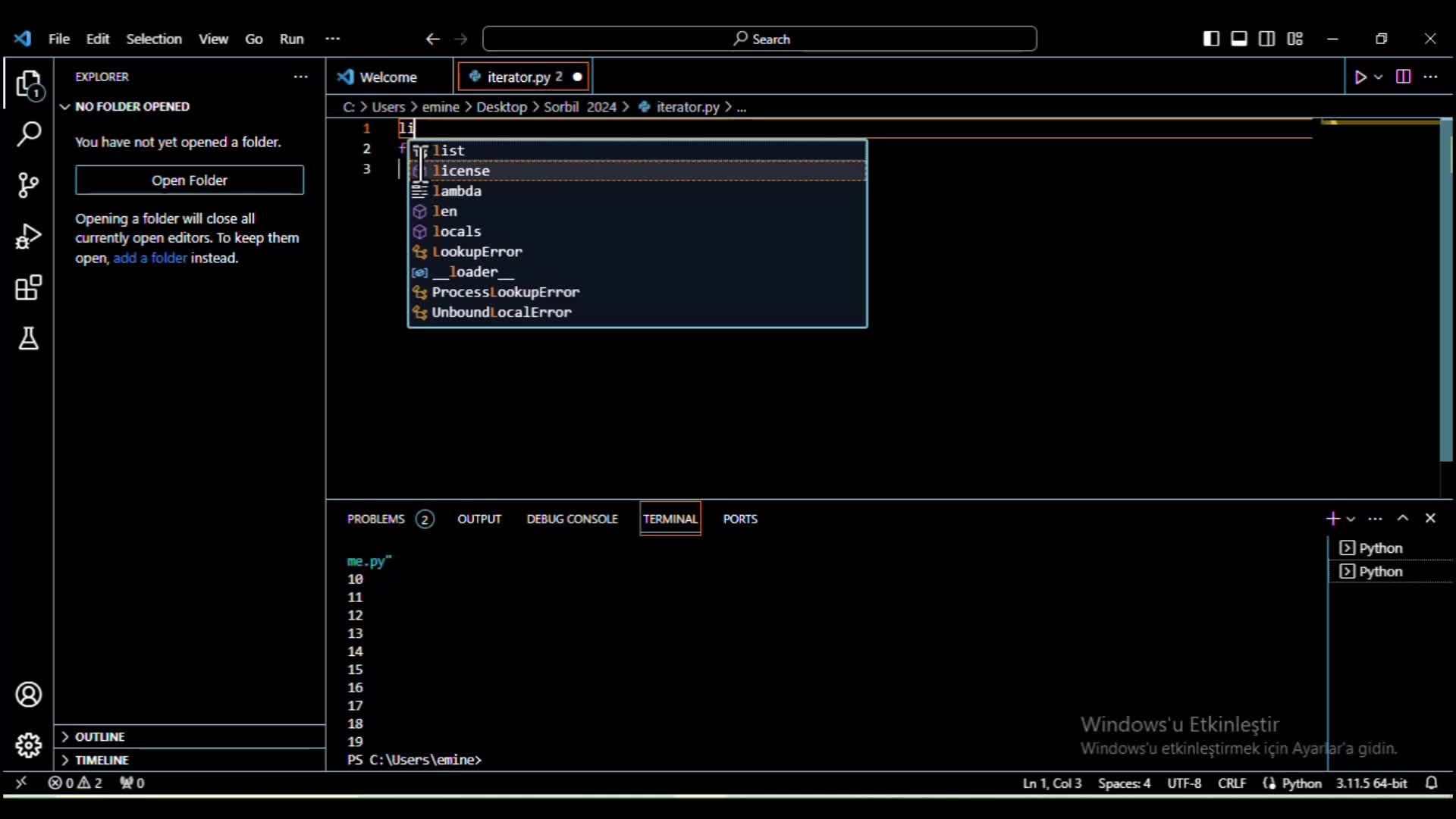Switch to OUTPUT panel tab
The image size is (1456, 819).
coord(479,519)
